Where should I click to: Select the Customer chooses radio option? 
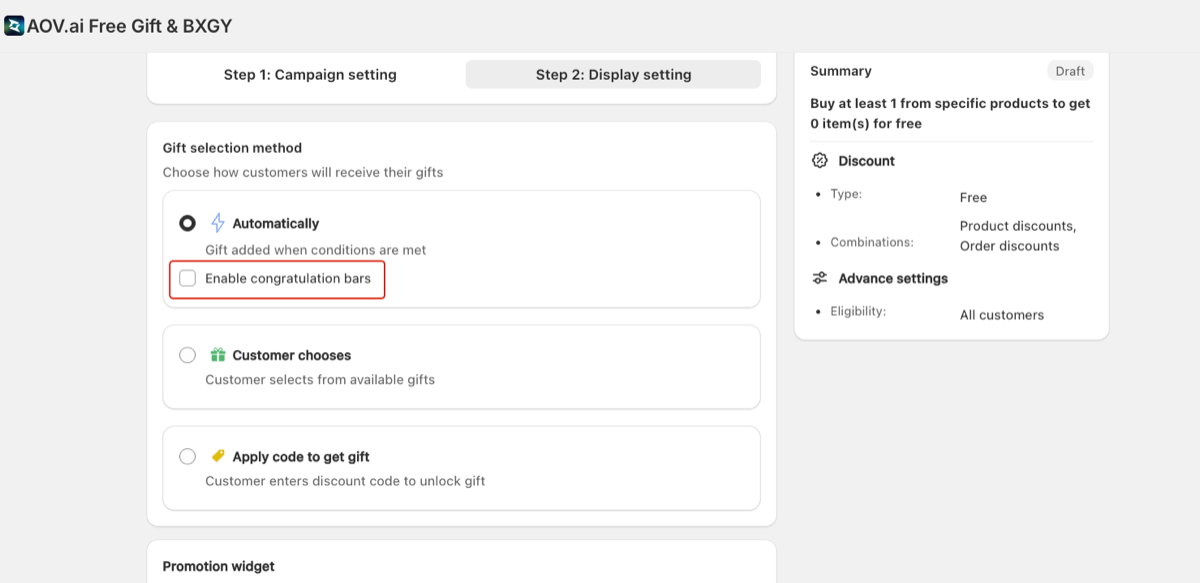point(187,355)
